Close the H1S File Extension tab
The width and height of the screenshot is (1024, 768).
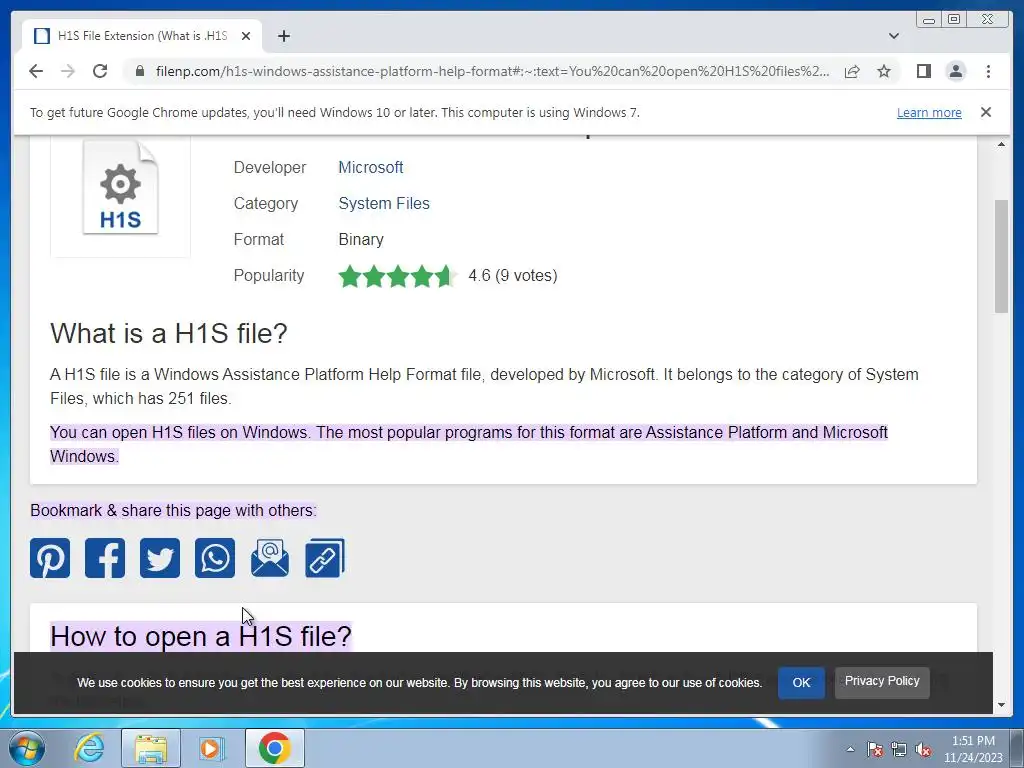(x=246, y=36)
